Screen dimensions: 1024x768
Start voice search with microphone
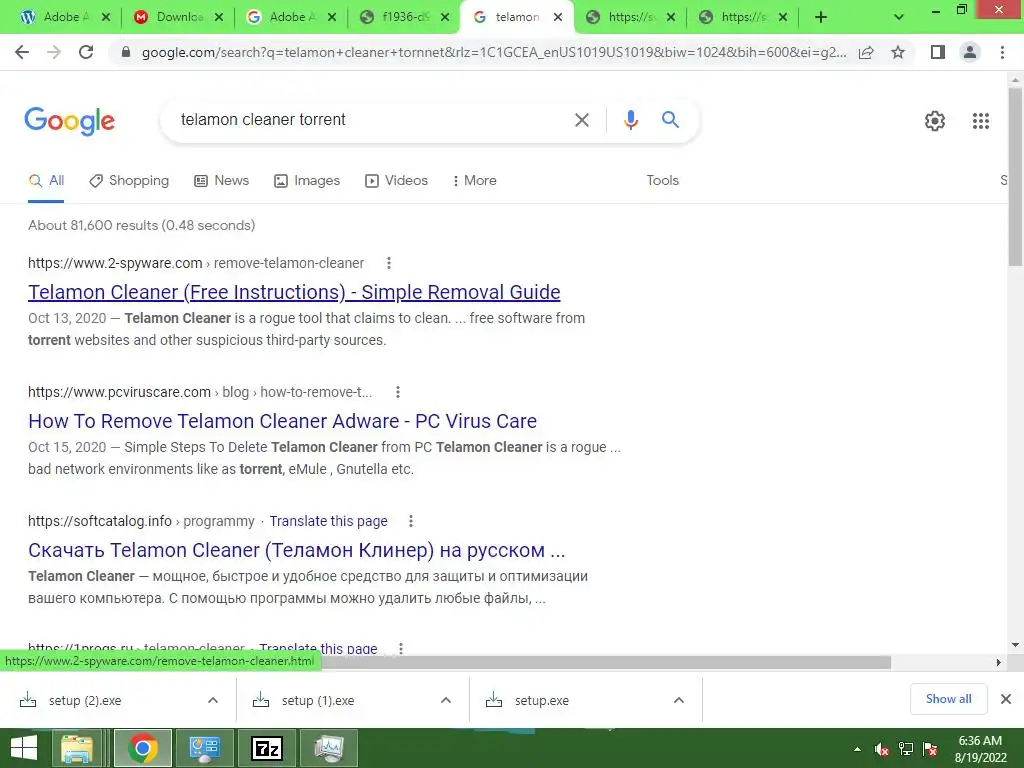[630, 120]
